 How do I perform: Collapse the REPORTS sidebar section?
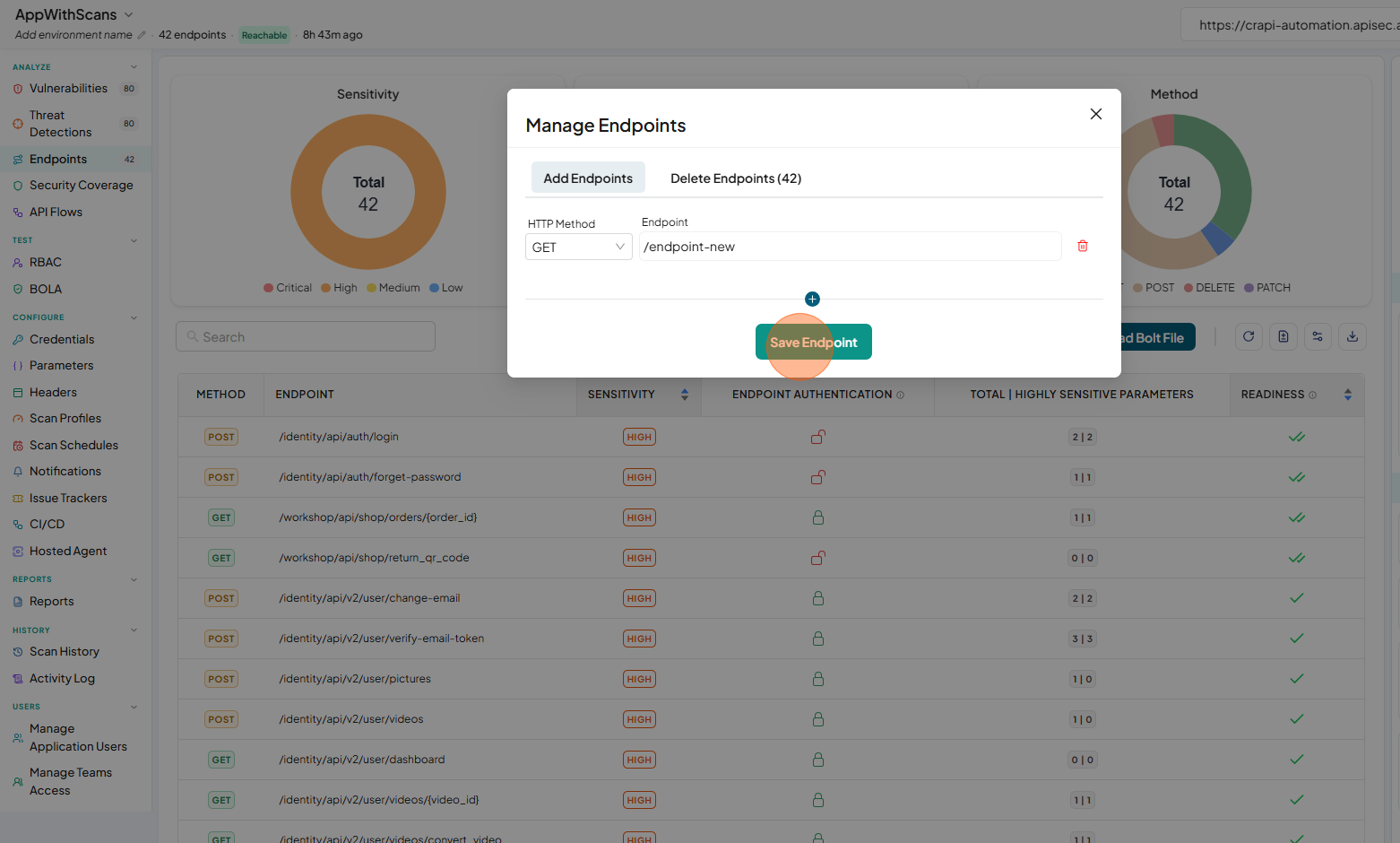coord(134,579)
